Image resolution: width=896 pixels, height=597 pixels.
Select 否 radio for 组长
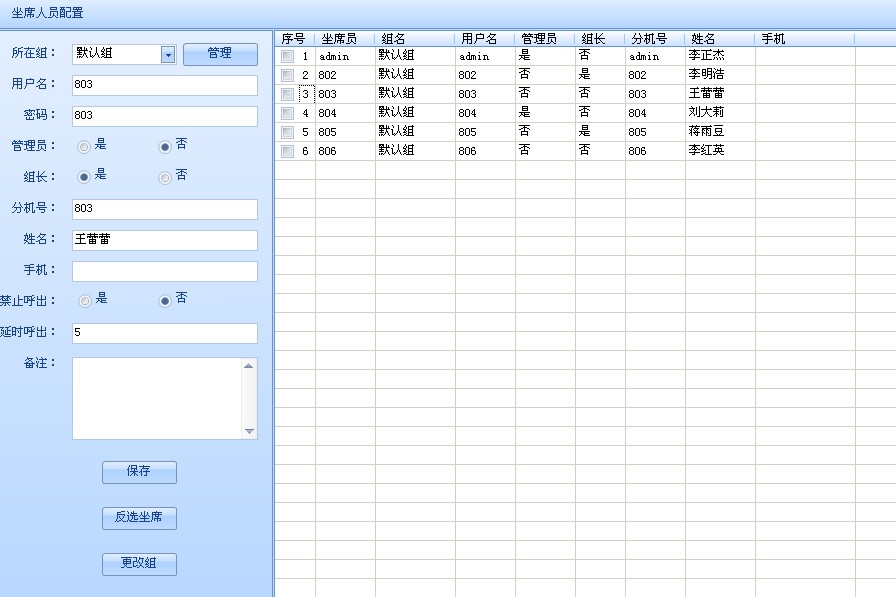point(165,178)
